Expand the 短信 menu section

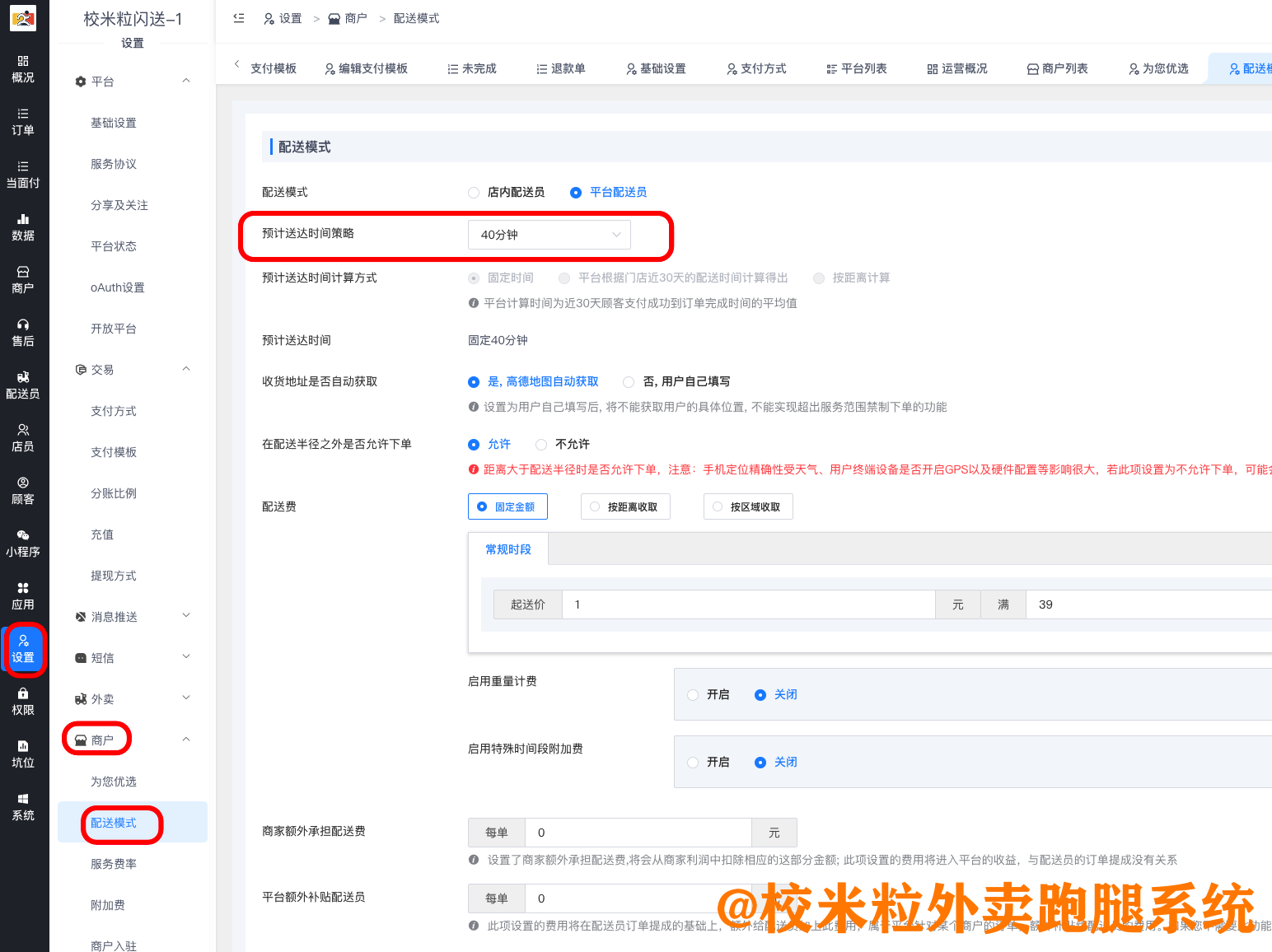pos(132,658)
